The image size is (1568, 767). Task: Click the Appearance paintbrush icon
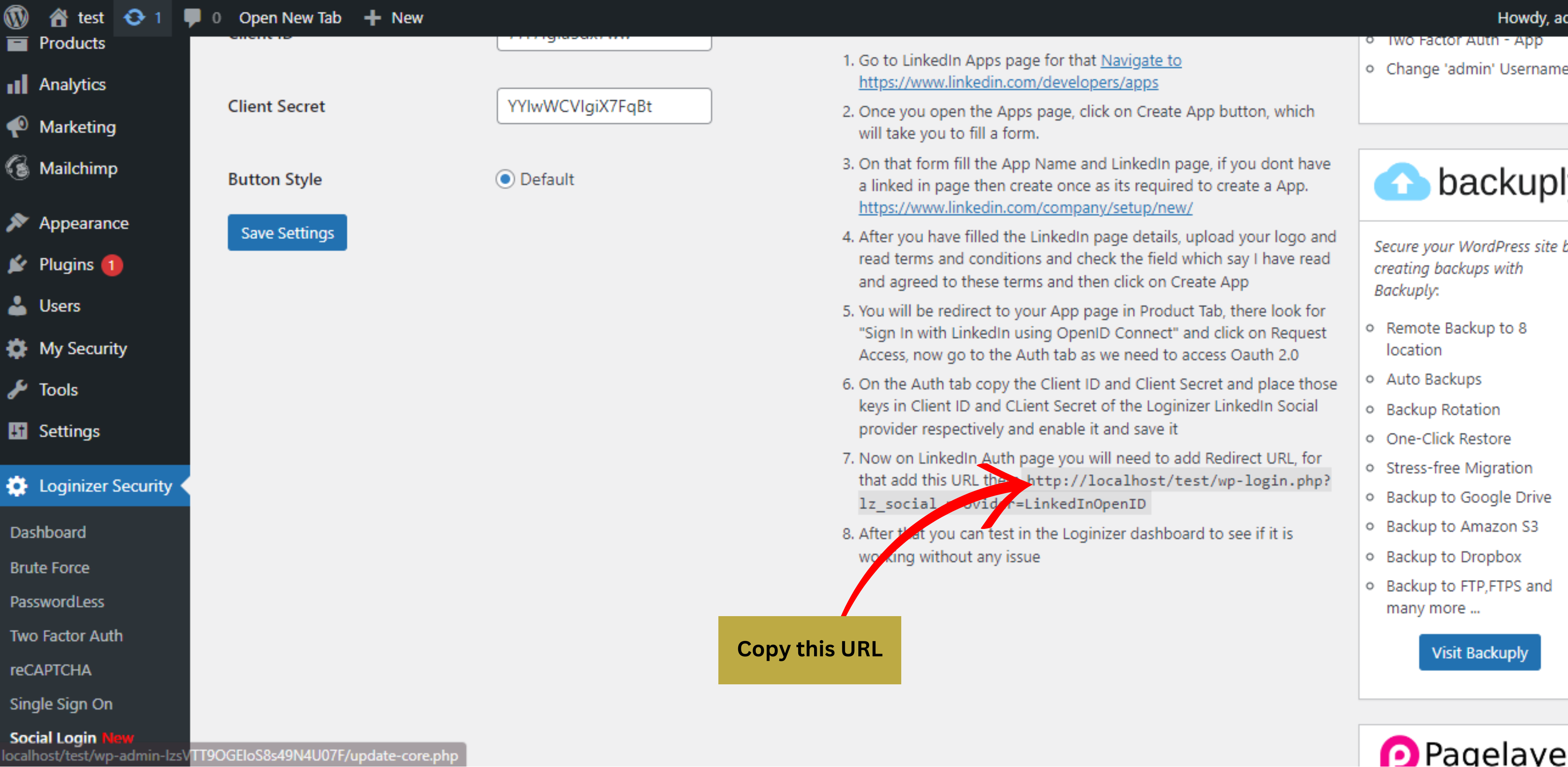point(17,223)
